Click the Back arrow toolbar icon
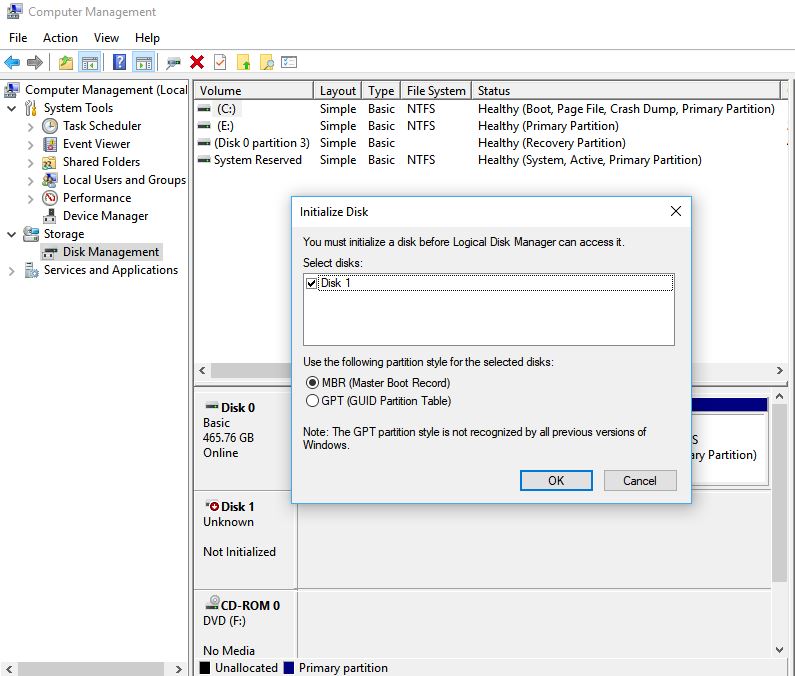 tap(12, 63)
